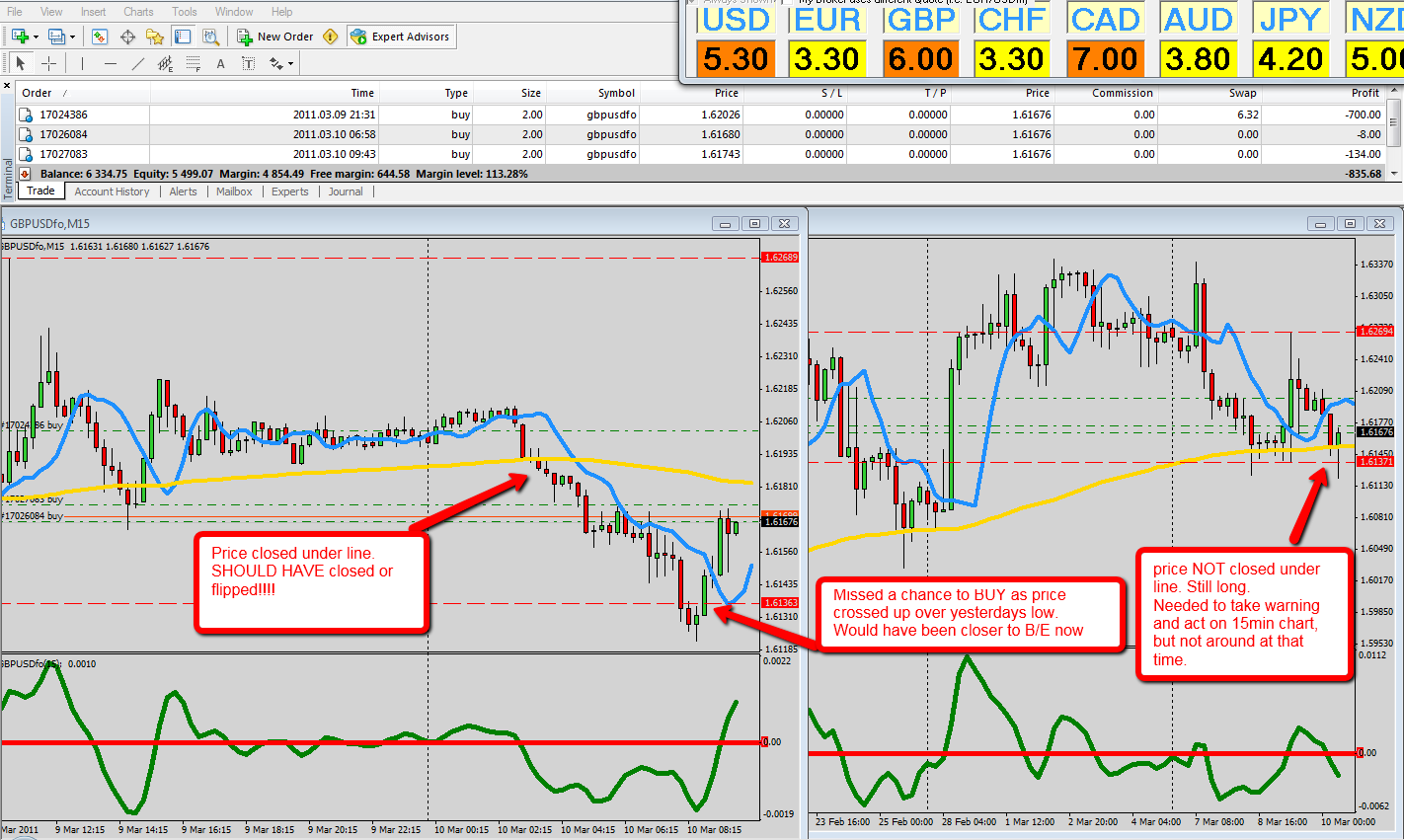
Task: Open the Charts menu
Action: tap(138, 12)
